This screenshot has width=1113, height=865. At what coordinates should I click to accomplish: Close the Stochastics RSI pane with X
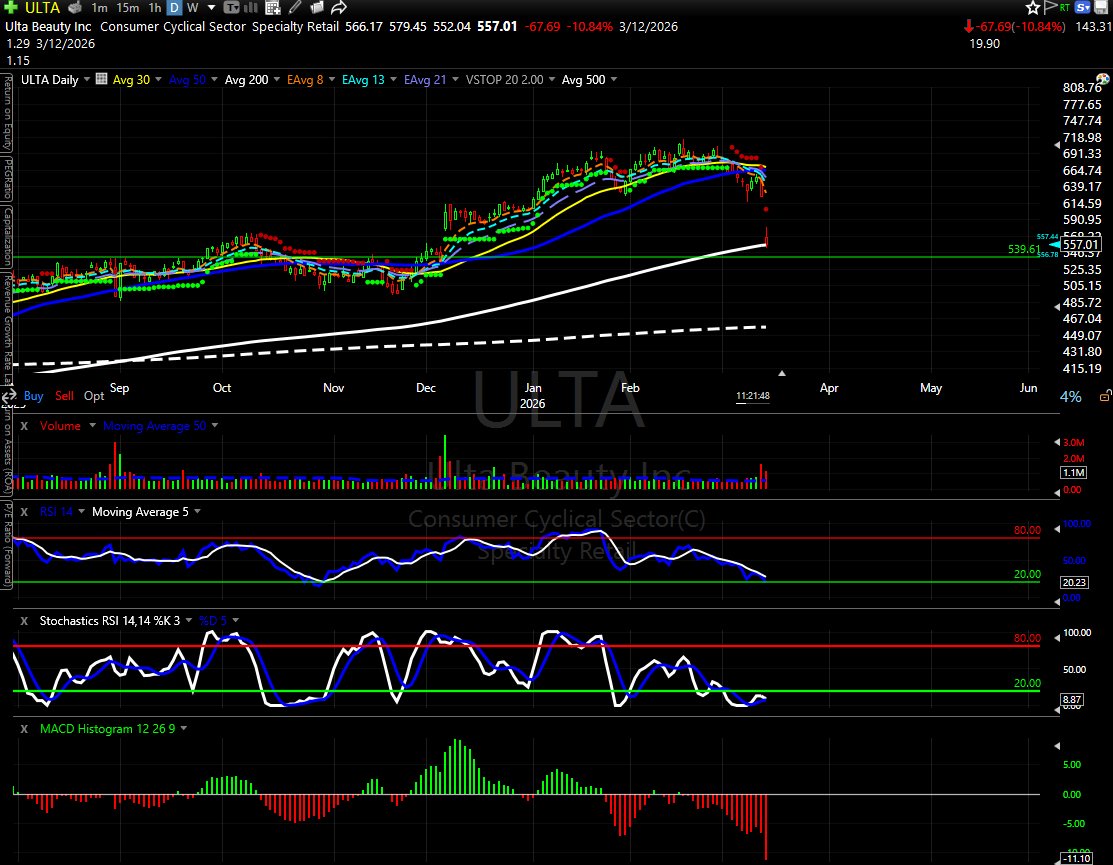[24, 621]
